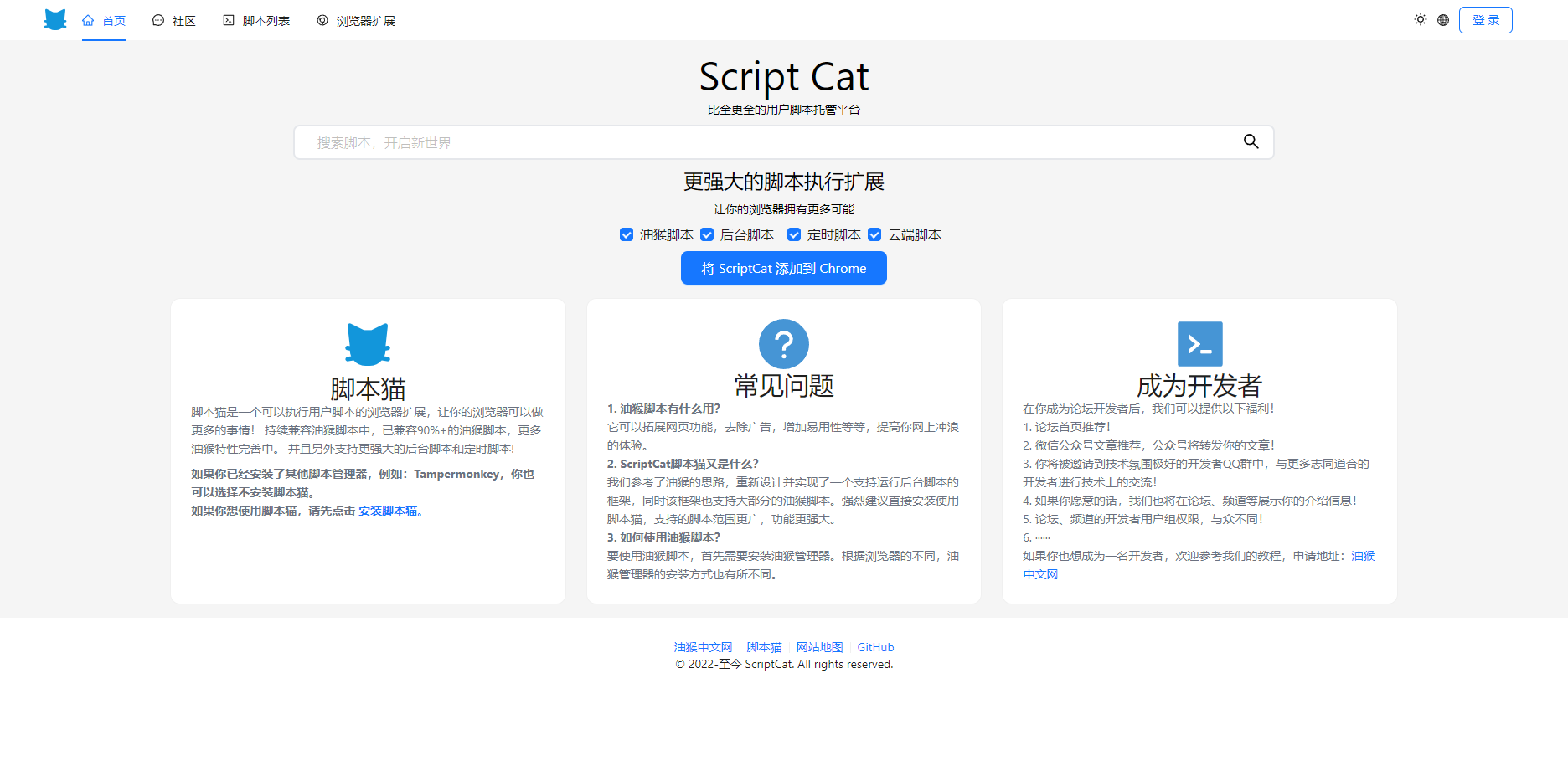1568x776 pixels.
Task: Uncheck the 后台脚本 checkbox
Action: coord(707,234)
